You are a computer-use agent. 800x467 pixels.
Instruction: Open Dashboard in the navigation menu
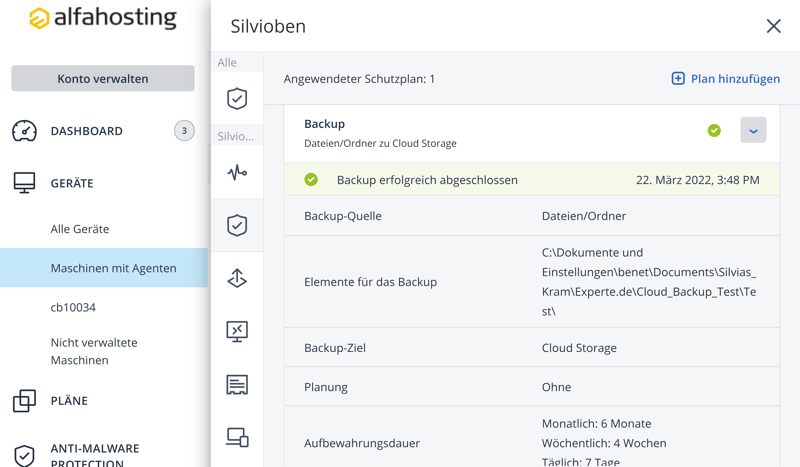[87, 131]
